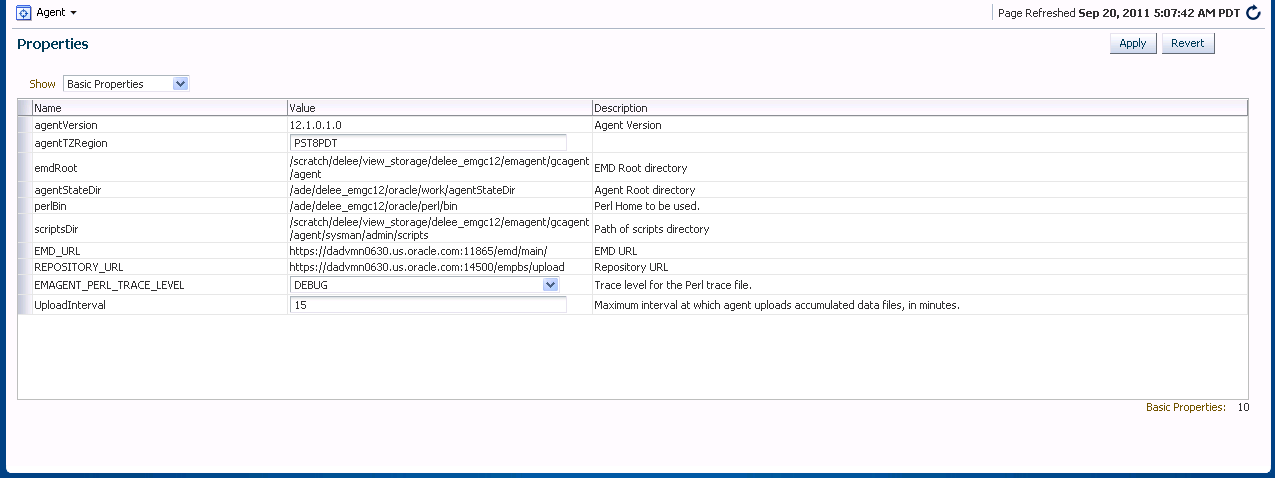Select the EMAGENT_PERL_TRACE_LEVEL row name
This screenshot has height=478, width=1275.
pos(109,285)
